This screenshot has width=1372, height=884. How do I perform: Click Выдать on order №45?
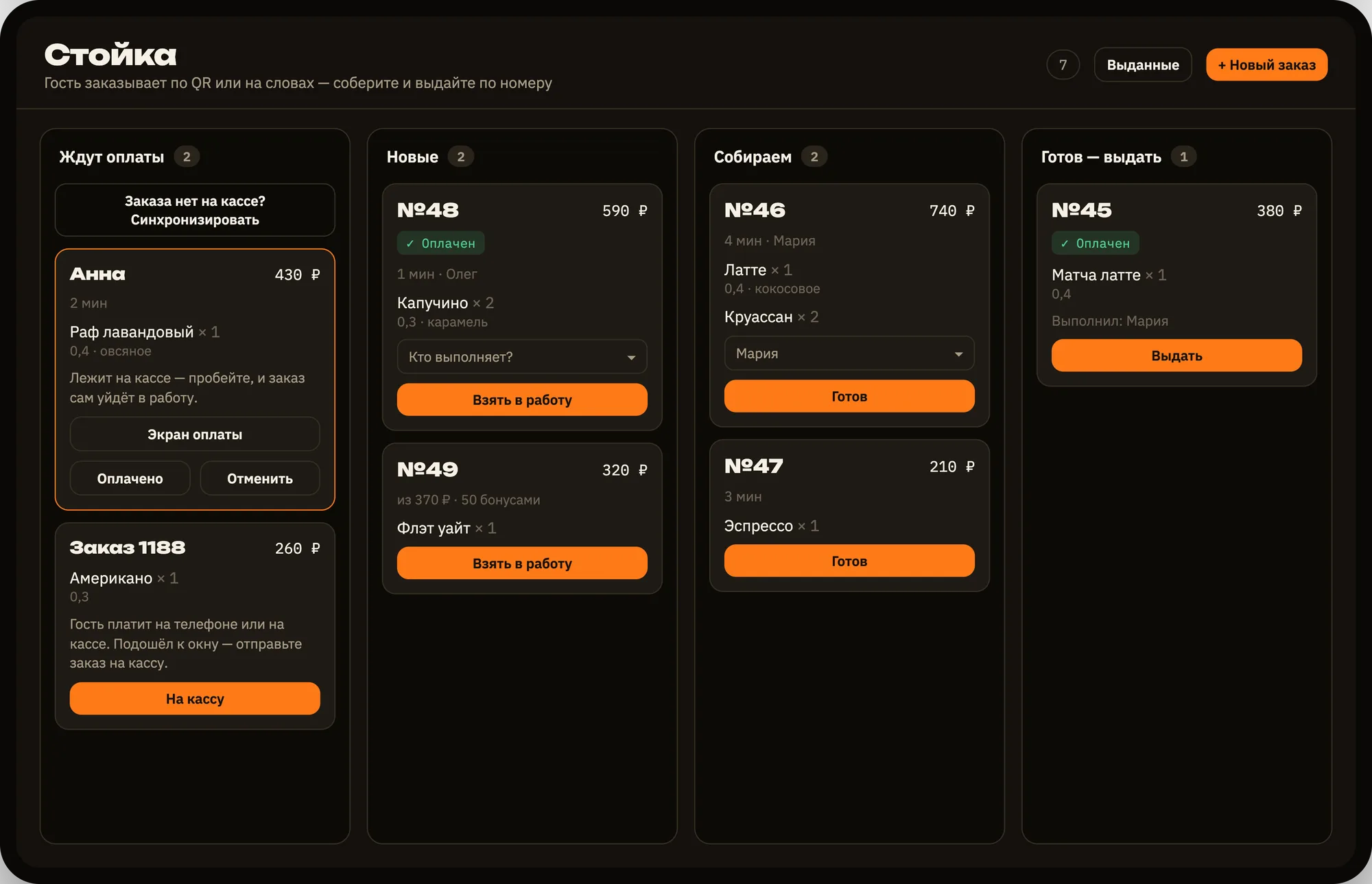click(1176, 356)
